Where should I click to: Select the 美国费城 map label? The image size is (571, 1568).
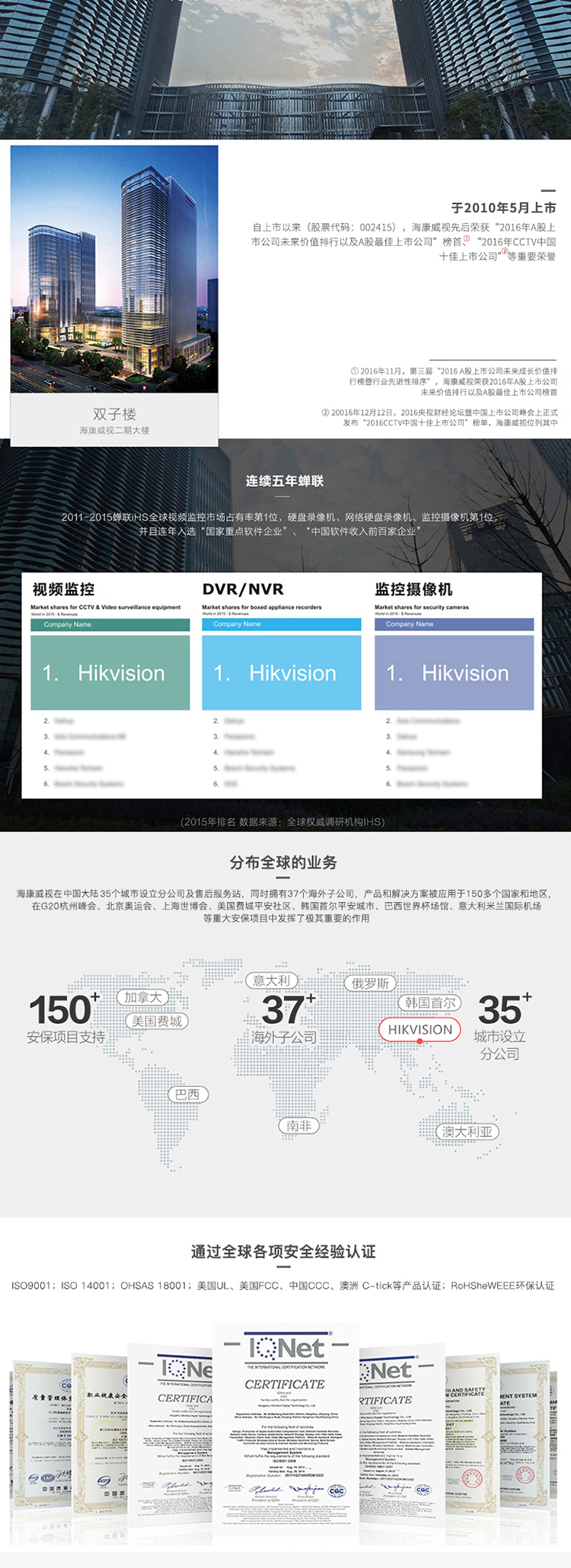157,1021
